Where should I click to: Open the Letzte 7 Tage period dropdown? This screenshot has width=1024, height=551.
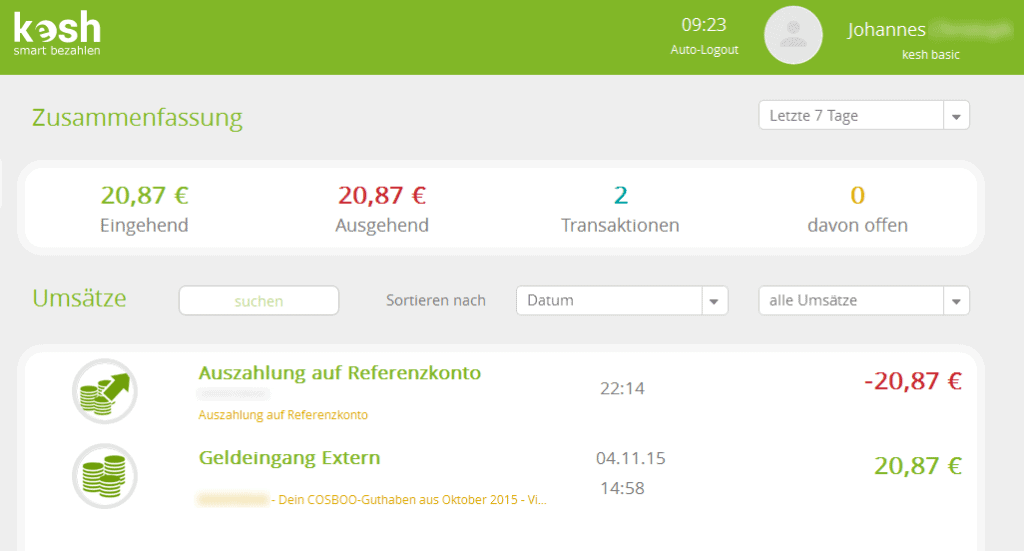click(864, 116)
